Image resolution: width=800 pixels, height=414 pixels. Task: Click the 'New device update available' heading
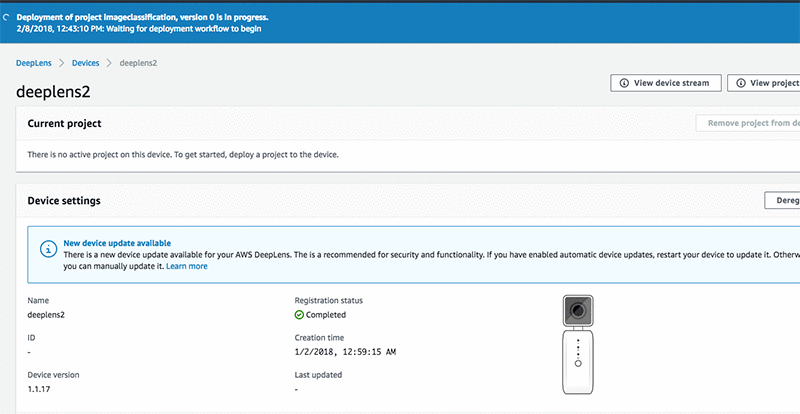pyautogui.click(x=117, y=243)
